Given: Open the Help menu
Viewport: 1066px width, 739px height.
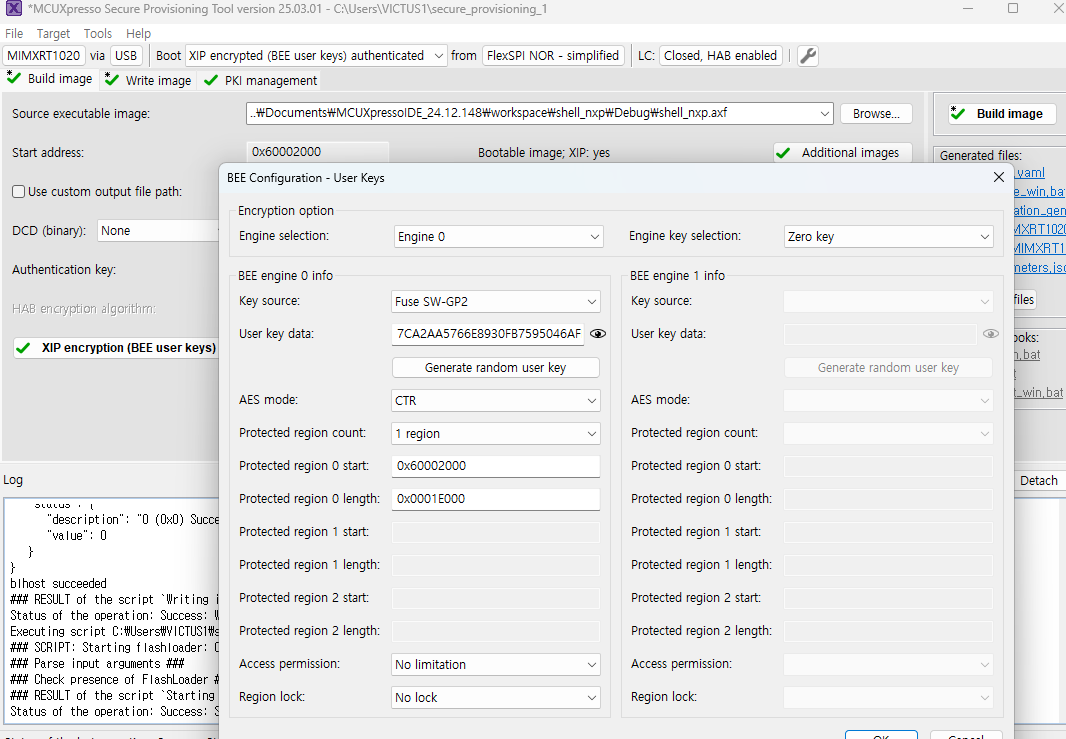Looking at the screenshot, I should 138,33.
